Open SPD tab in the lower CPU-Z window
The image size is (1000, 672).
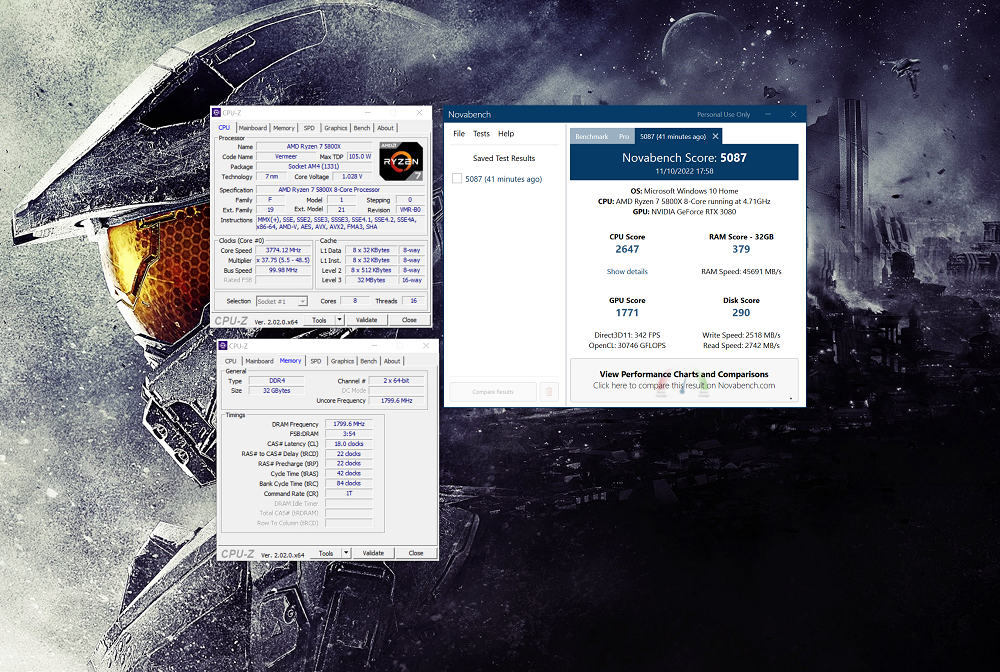click(x=316, y=361)
